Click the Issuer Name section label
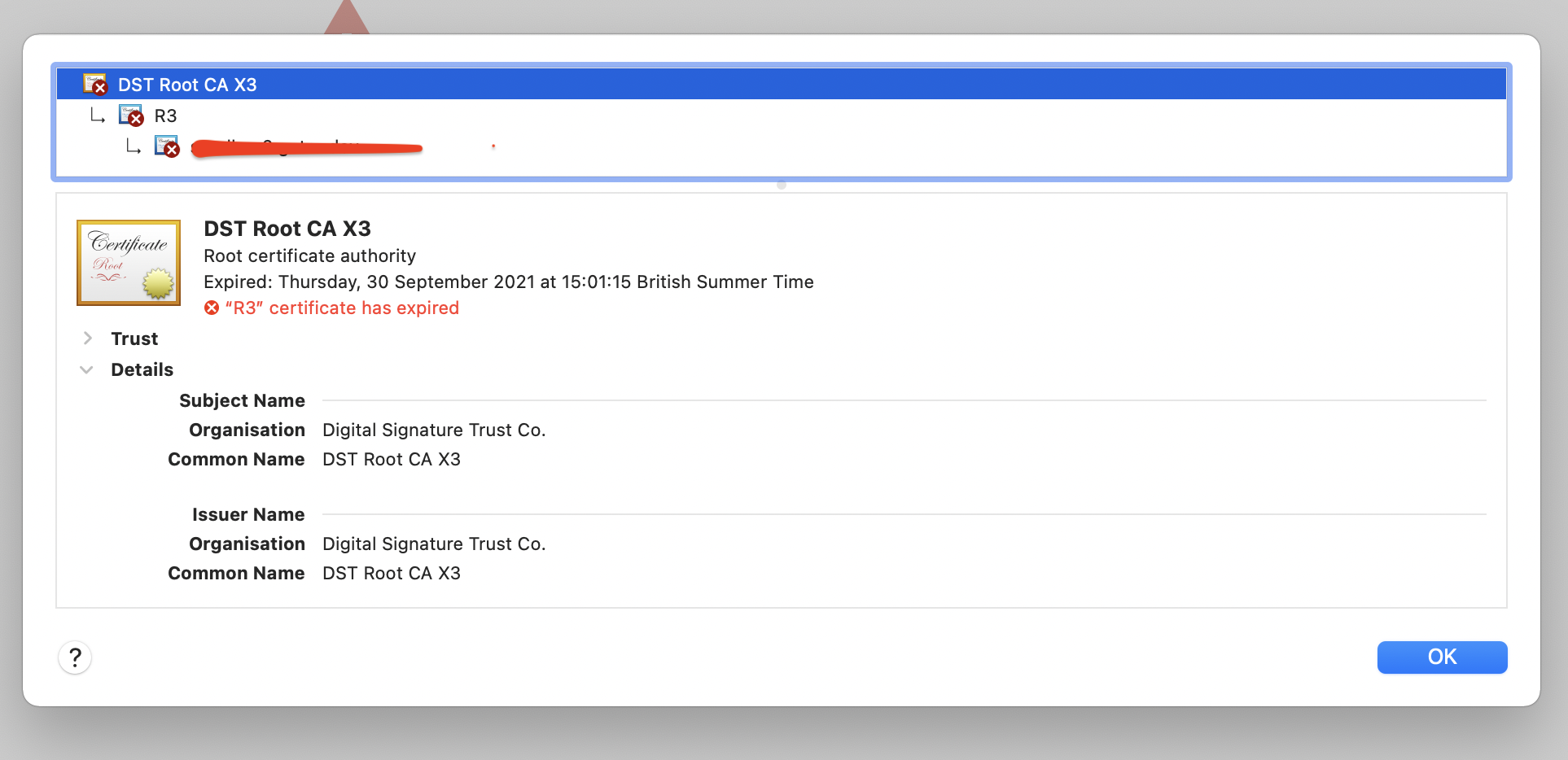The image size is (1568, 760). [248, 514]
